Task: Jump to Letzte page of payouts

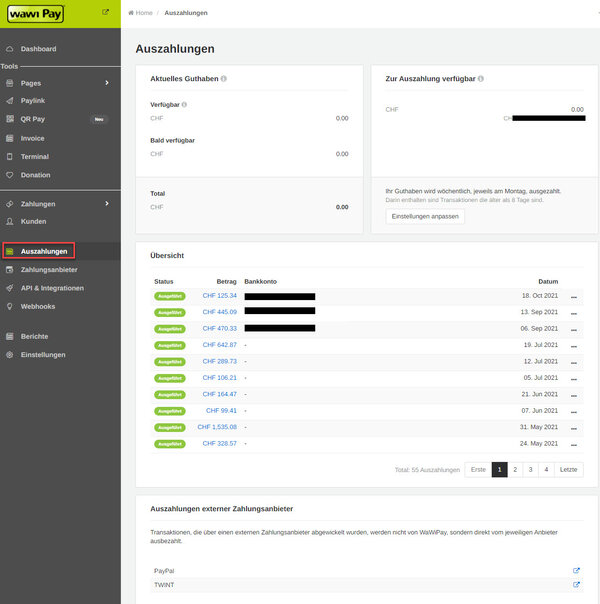Action: [x=568, y=470]
